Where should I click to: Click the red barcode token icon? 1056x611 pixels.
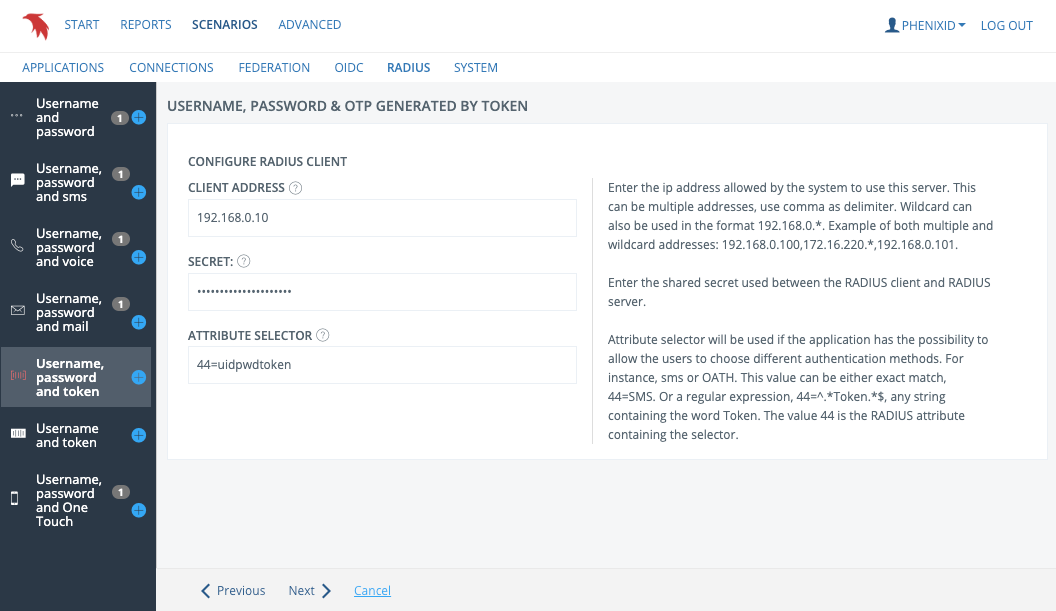(x=18, y=375)
